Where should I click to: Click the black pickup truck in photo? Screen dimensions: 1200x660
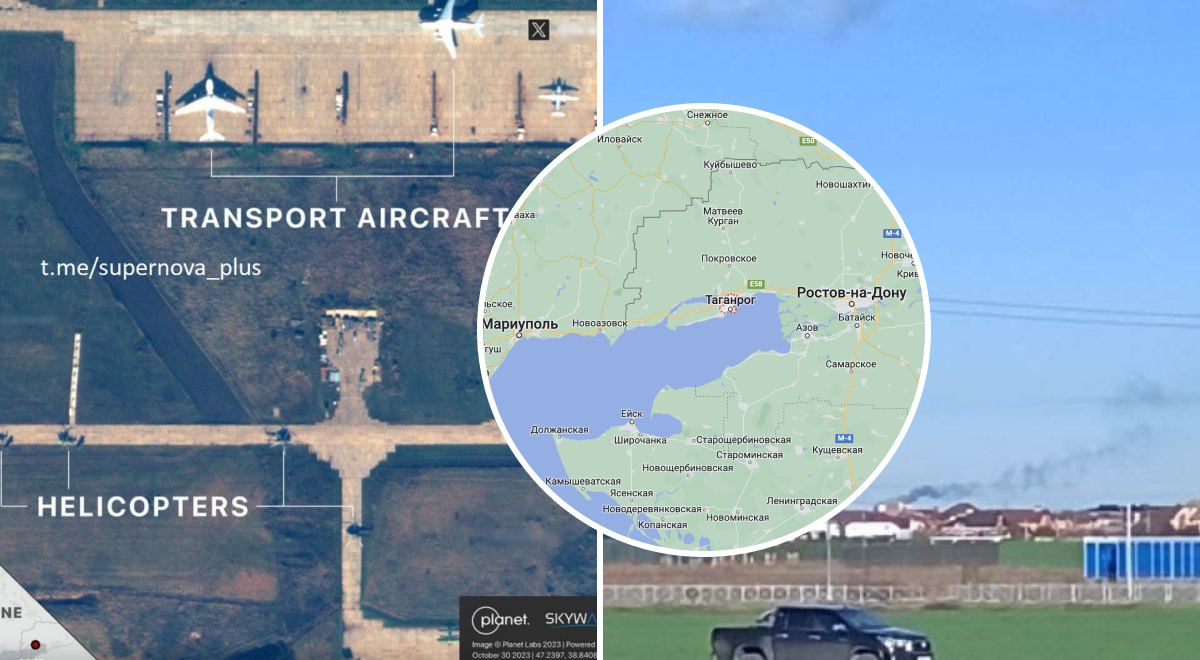point(805,632)
